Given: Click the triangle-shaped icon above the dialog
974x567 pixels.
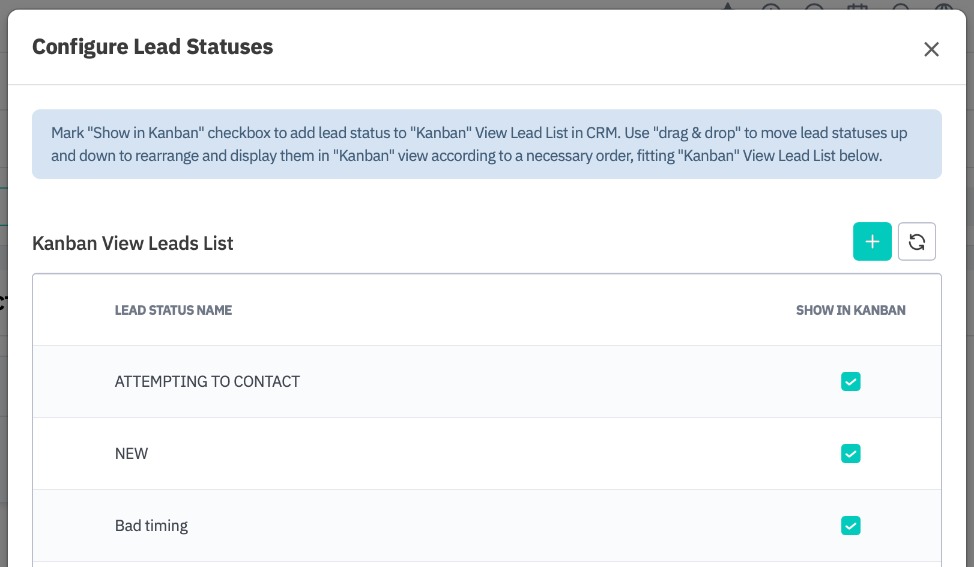Looking at the screenshot, I should point(727,7).
